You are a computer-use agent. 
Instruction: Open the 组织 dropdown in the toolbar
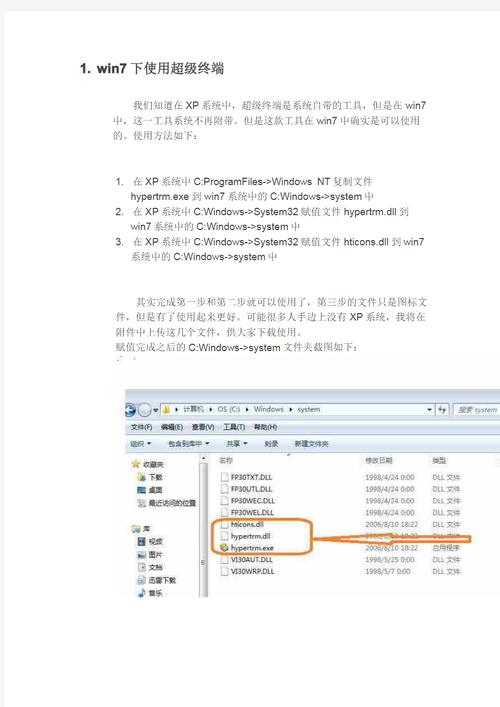(141, 444)
